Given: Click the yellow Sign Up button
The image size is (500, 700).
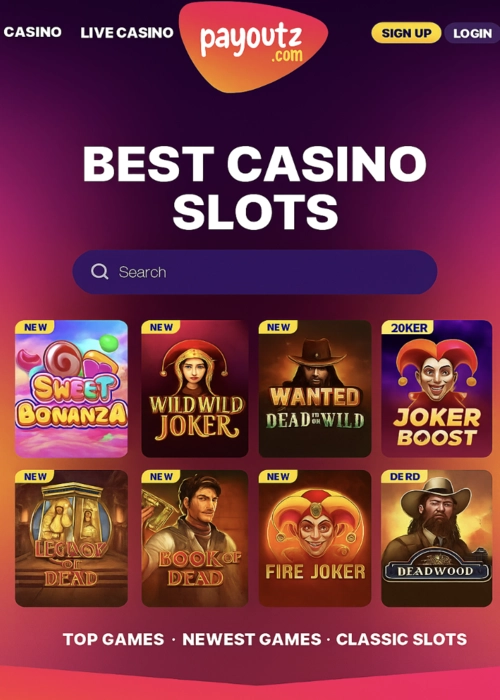Looking at the screenshot, I should click(406, 33).
